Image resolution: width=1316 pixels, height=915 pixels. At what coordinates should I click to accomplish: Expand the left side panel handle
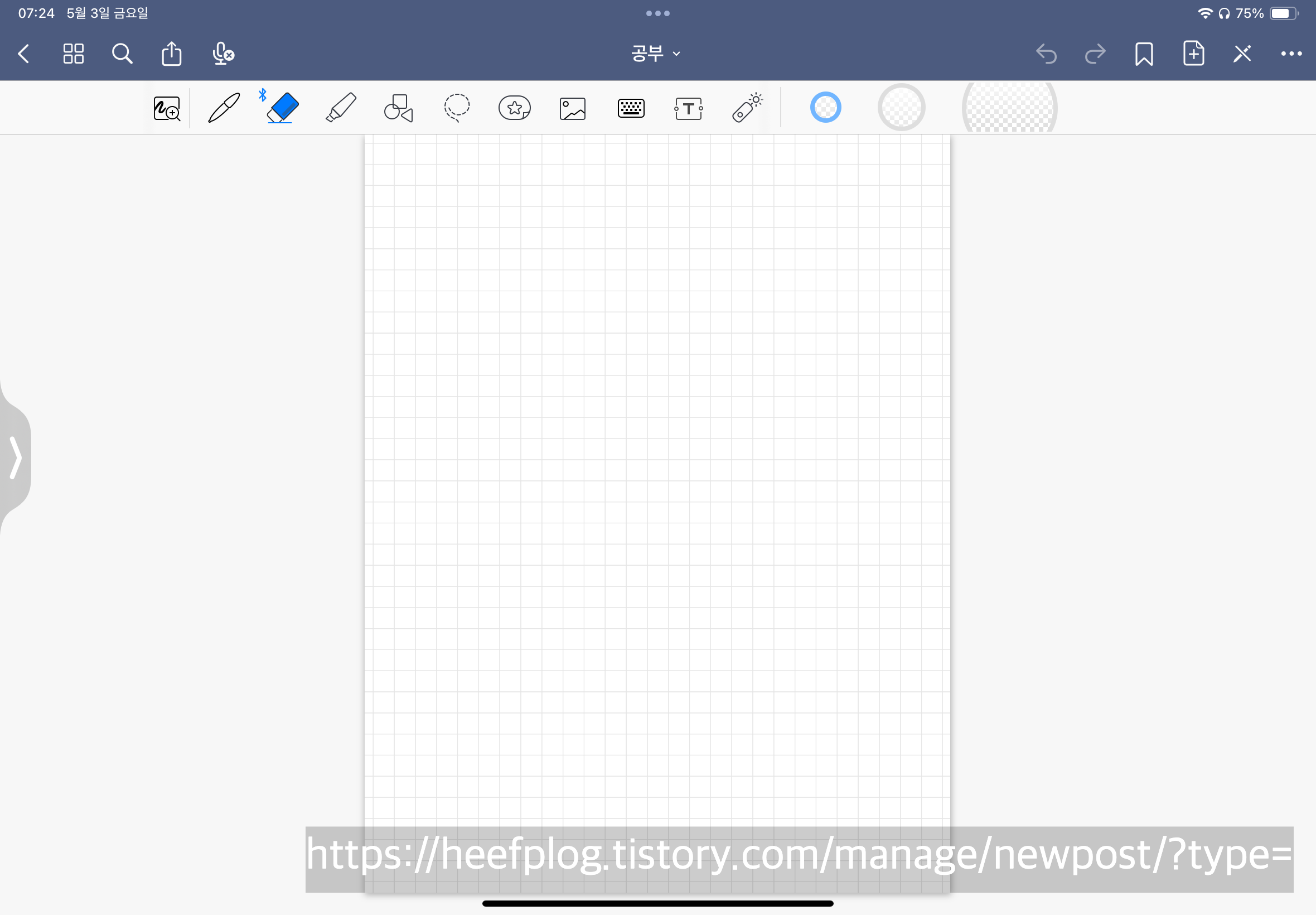16,457
